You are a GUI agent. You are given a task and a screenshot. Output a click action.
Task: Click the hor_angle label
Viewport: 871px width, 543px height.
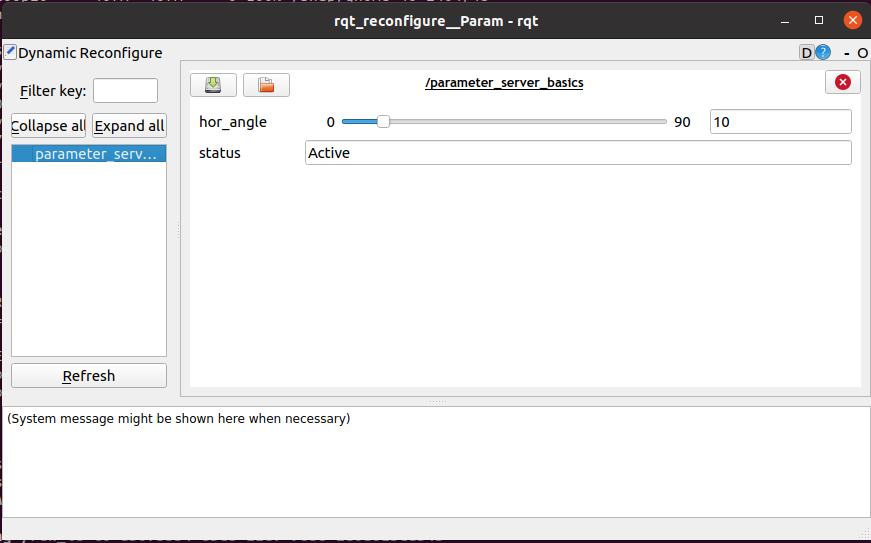tap(233, 122)
